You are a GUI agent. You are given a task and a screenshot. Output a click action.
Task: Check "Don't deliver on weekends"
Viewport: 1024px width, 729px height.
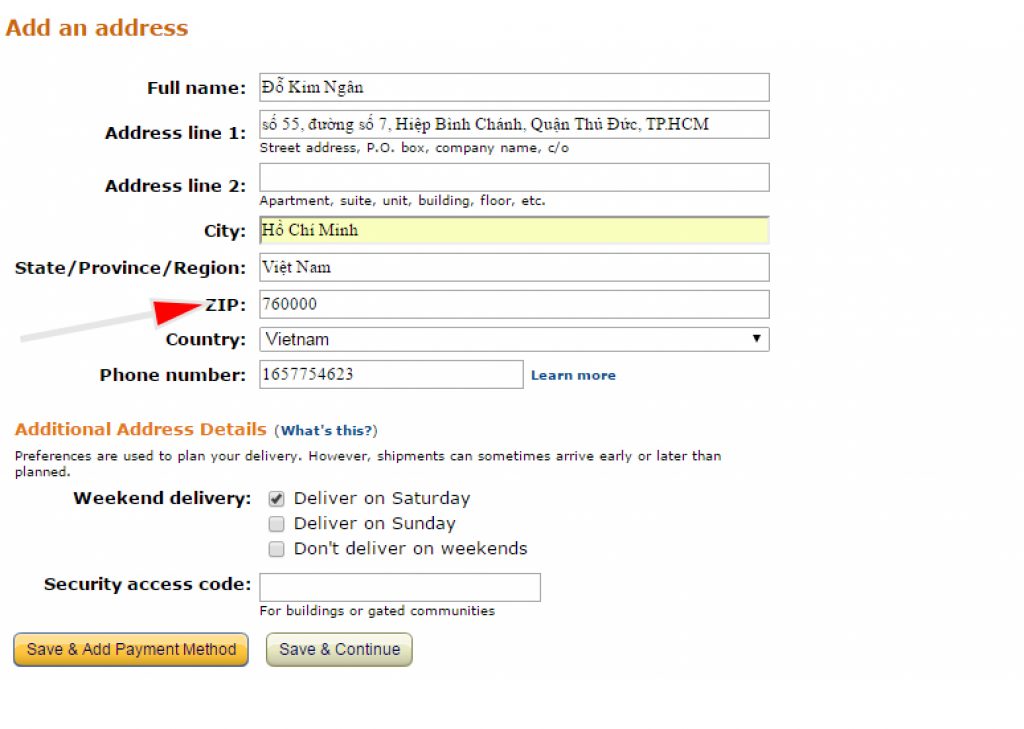pyautogui.click(x=276, y=548)
